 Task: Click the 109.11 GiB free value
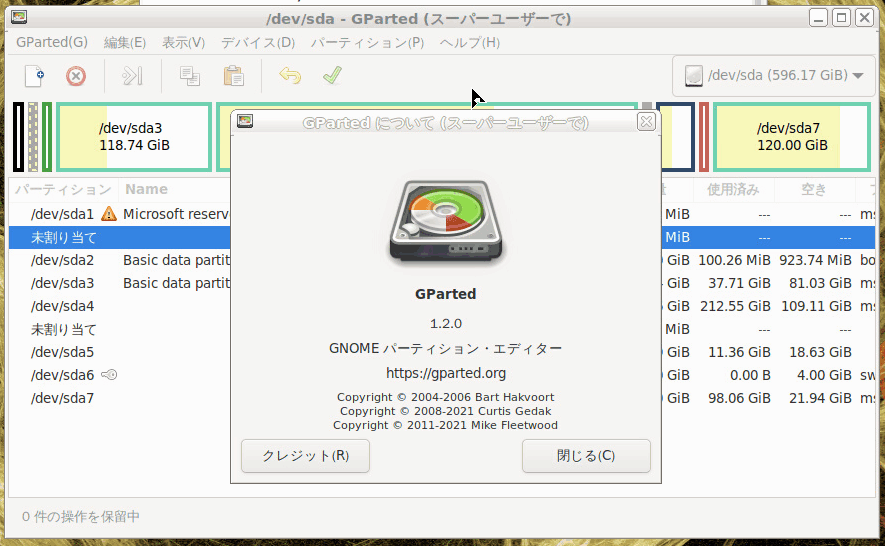pos(816,306)
